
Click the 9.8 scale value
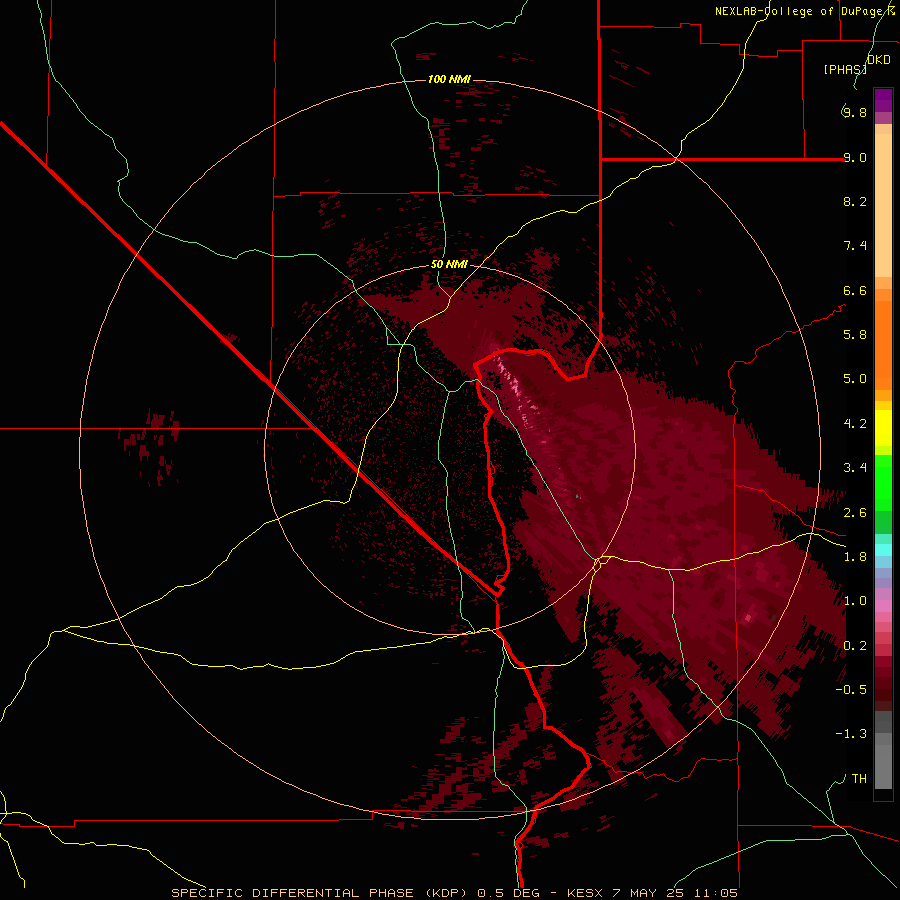[854, 112]
